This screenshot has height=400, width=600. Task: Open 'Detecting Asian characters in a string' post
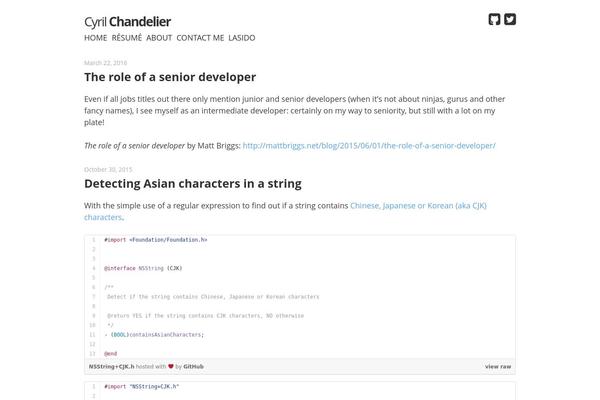pyautogui.click(x=193, y=183)
